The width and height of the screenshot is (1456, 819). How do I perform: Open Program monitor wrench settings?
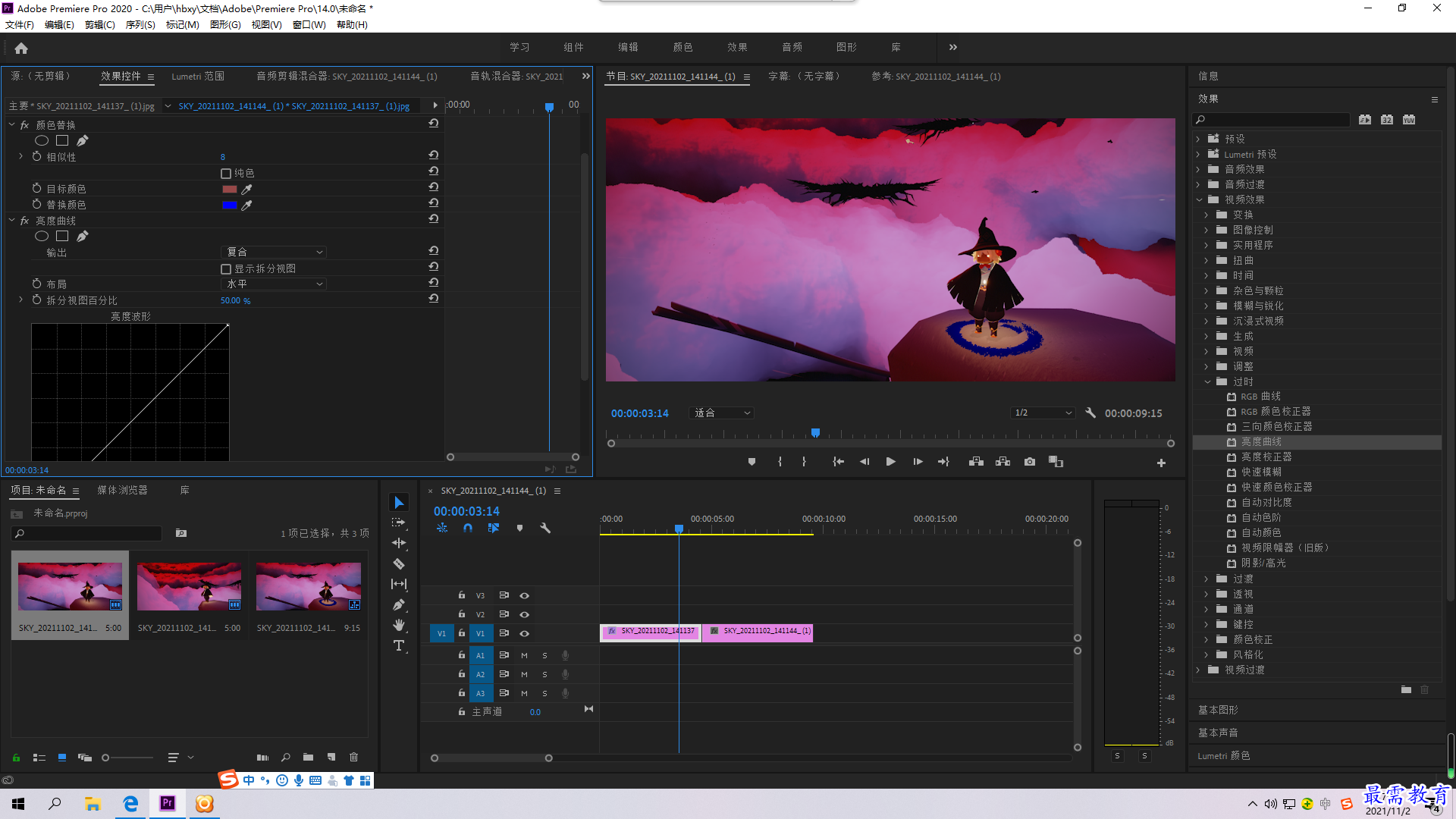tap(1090, 413)
